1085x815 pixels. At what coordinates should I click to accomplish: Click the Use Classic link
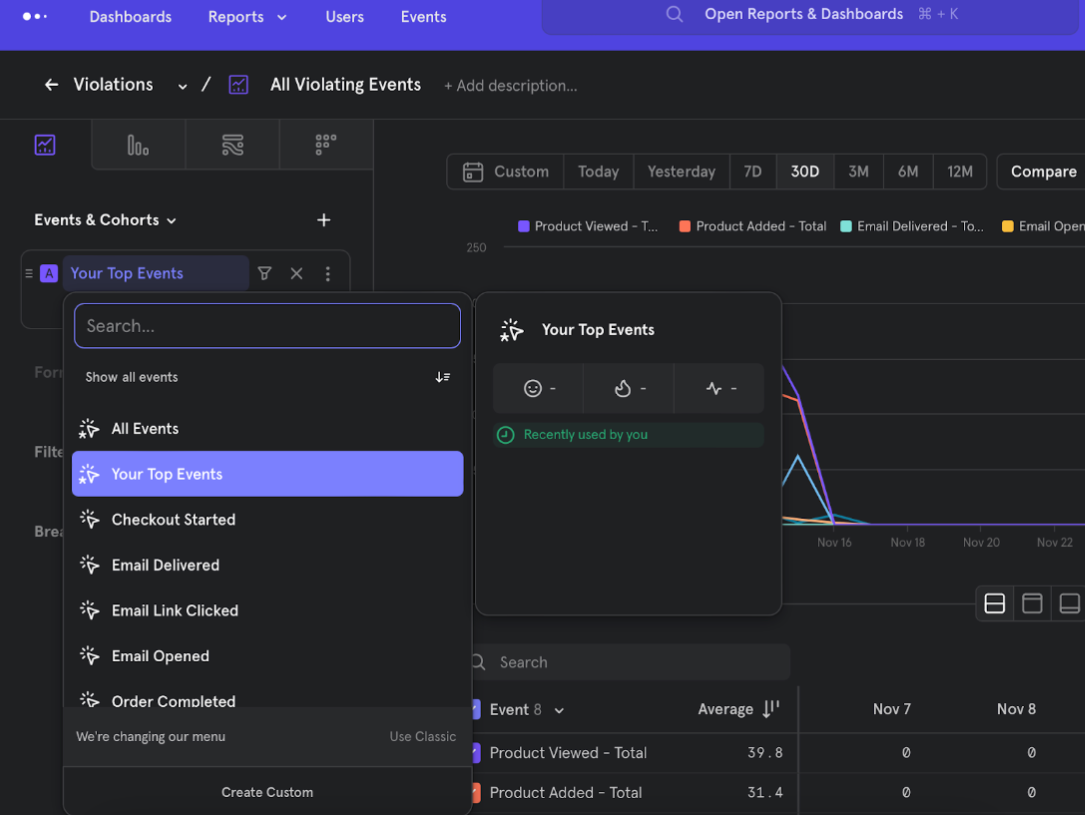pyautogui.click(x=423, y=736)
